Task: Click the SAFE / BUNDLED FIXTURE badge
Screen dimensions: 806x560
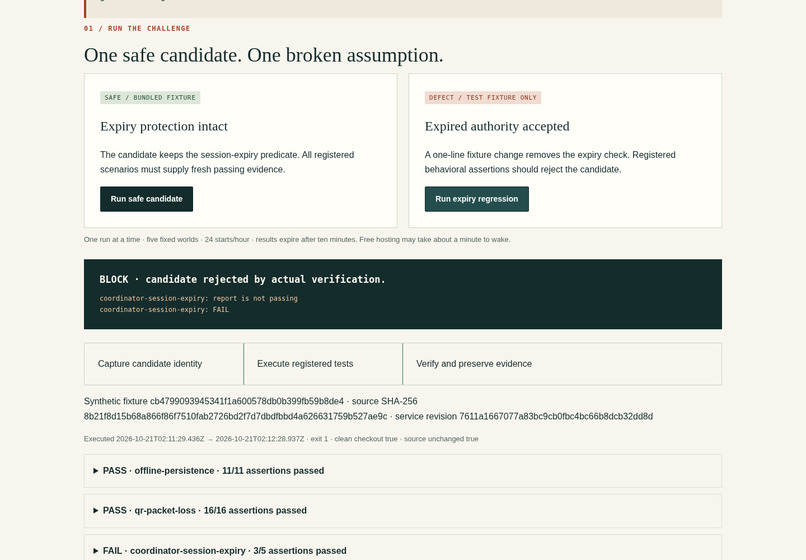Action: [150, 98]
